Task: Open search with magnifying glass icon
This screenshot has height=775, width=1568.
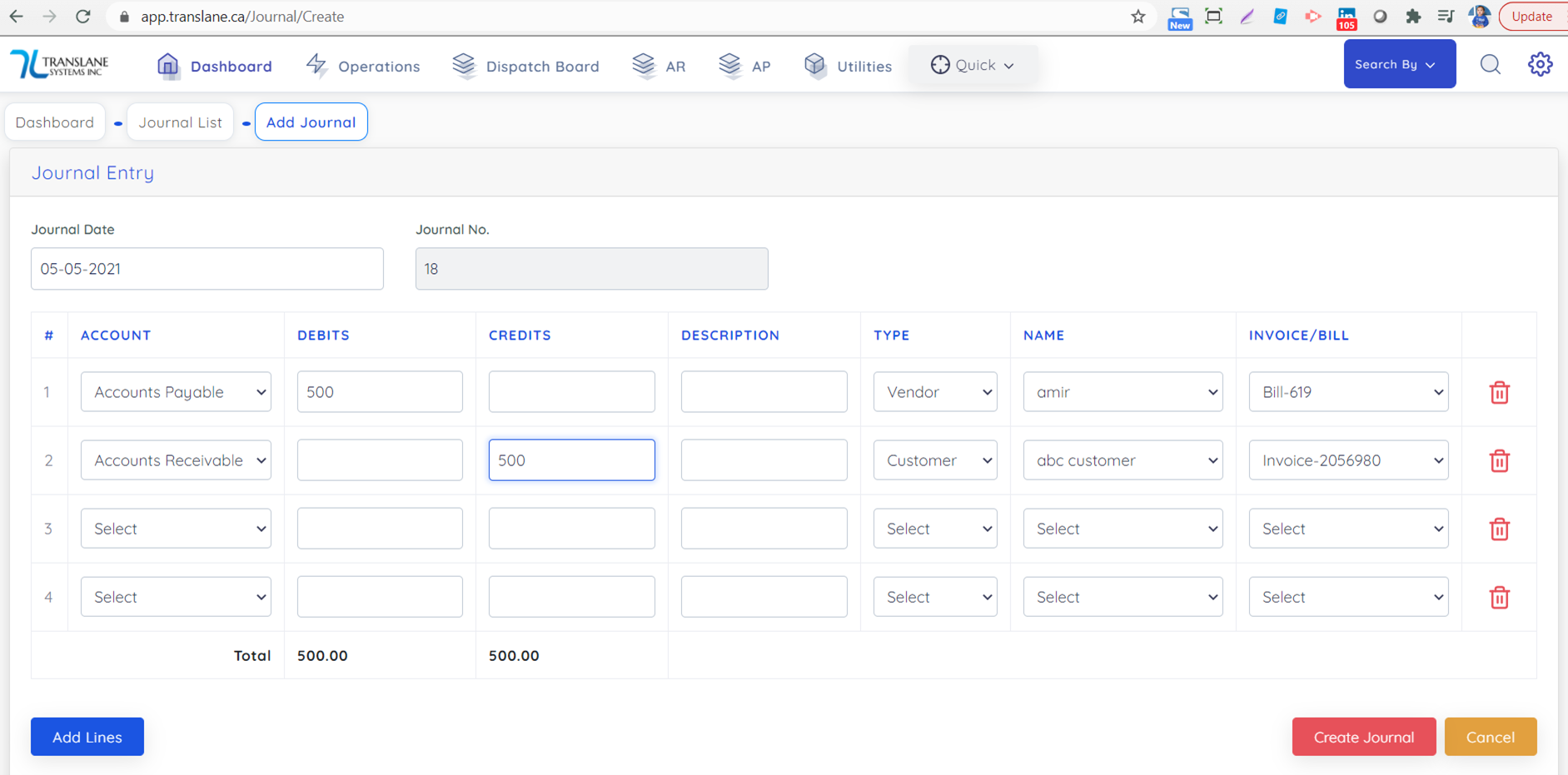Action: (x=1490, y=64)
